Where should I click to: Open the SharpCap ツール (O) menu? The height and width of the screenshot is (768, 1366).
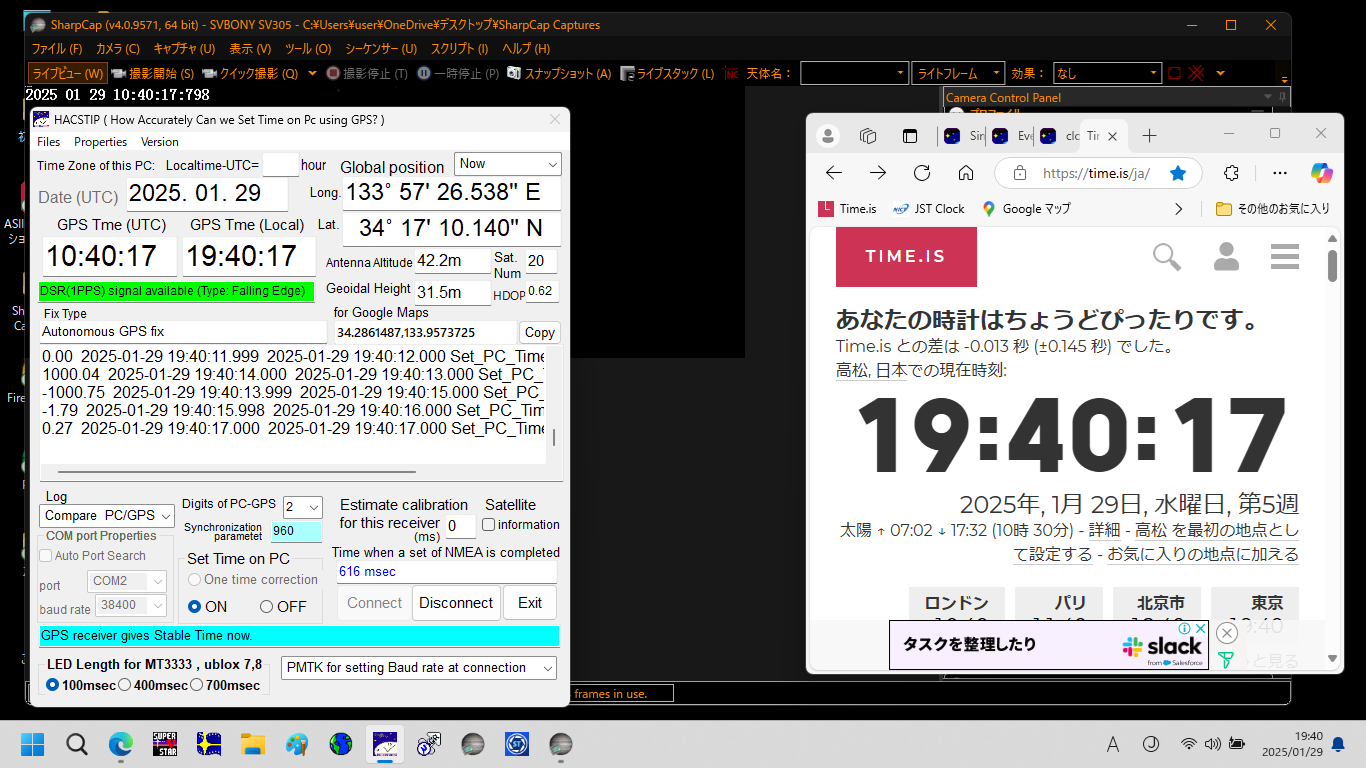click(307, 48)
